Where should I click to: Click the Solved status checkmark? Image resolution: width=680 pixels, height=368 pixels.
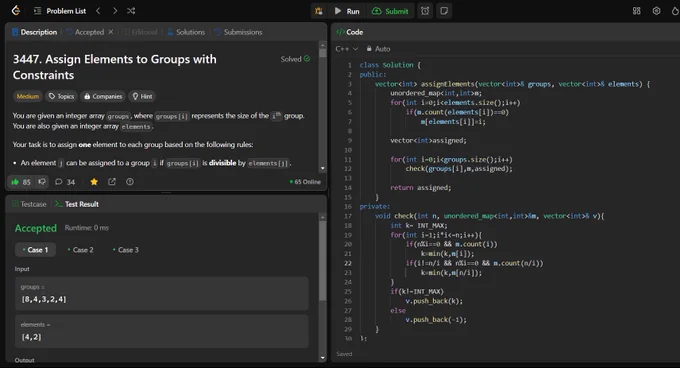[307, 59]
